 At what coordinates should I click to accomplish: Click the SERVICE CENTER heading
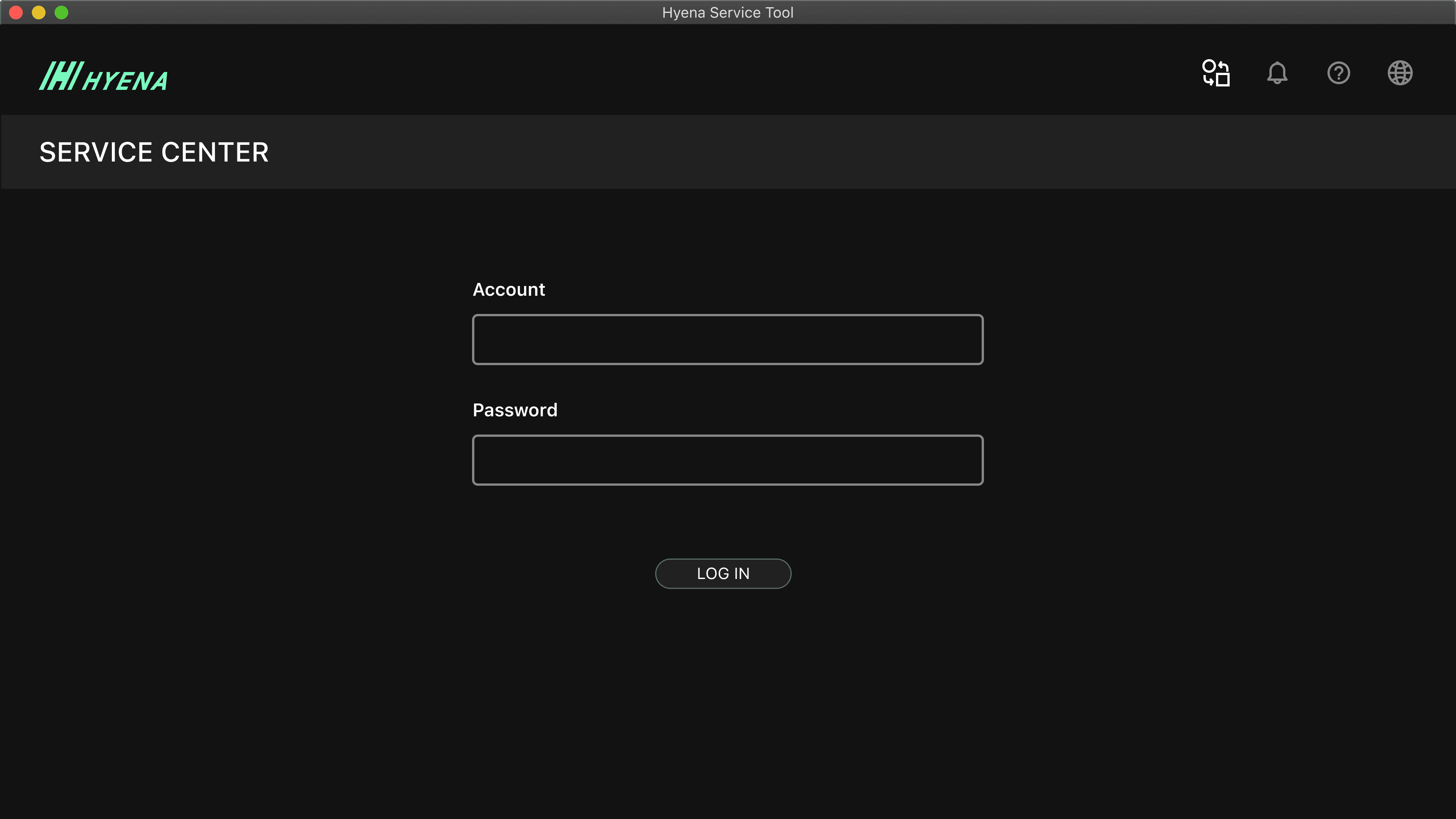tap(153, 152)
